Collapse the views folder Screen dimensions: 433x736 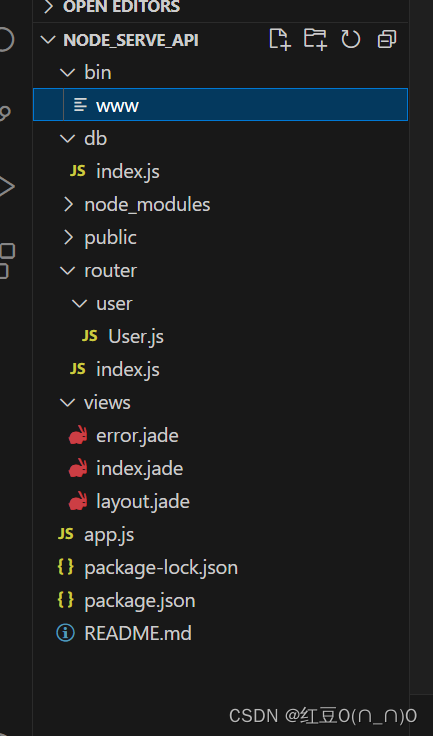(x=68, y=402)
